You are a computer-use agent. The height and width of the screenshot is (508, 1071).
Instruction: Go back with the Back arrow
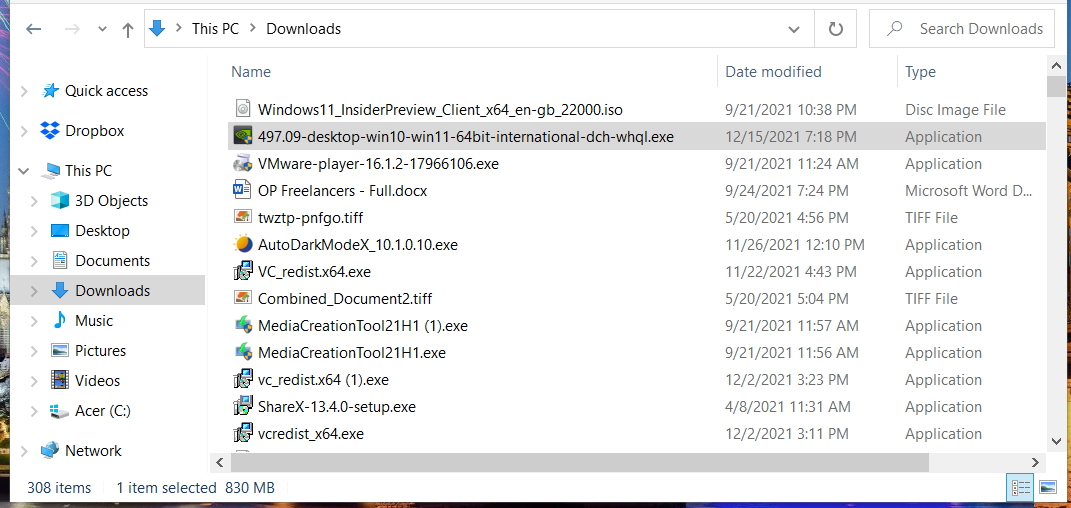(x=33, y=29)
